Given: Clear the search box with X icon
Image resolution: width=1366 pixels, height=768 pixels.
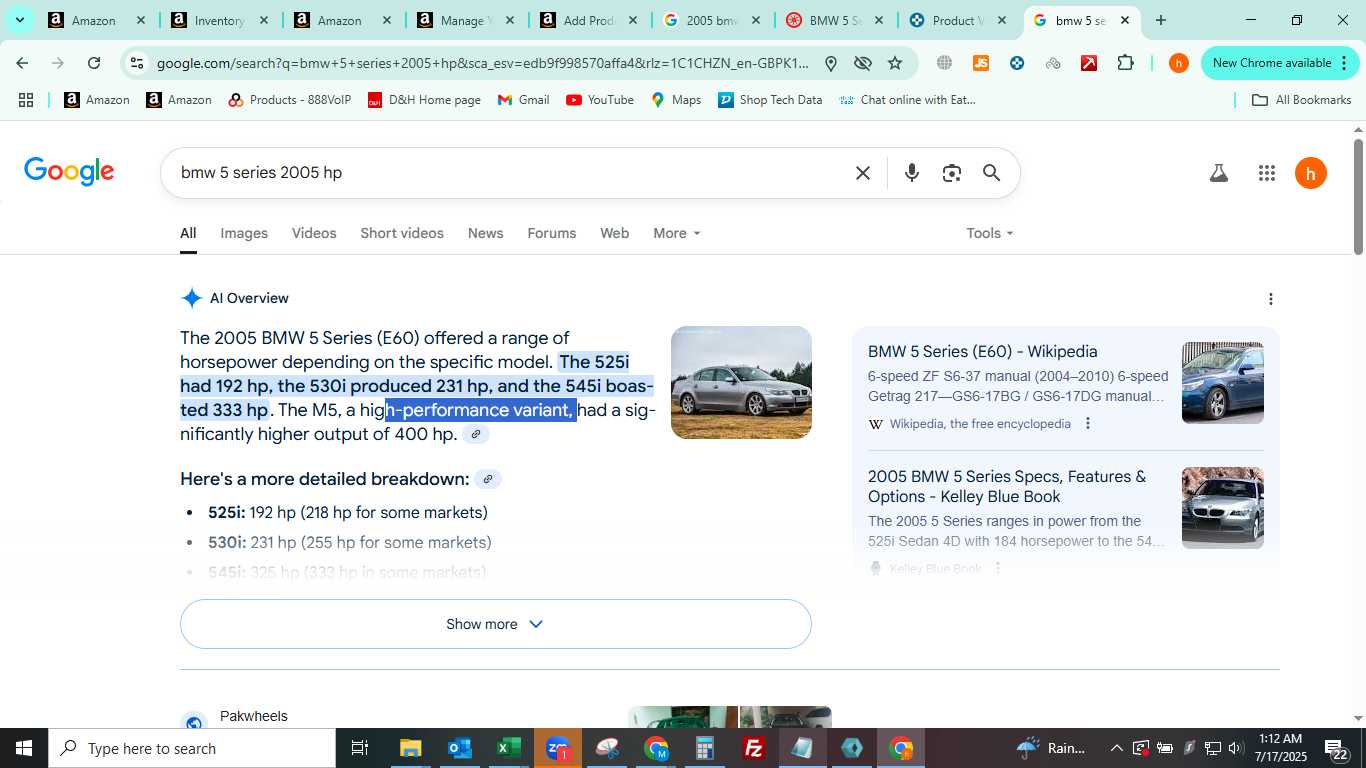Looking at the screenshot, I should tap(863, 173).
